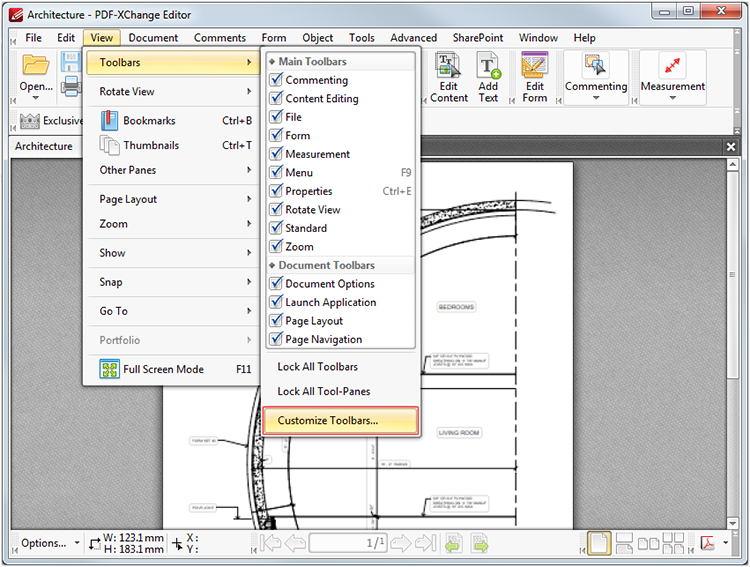Viewport: 750px width, 567px height.
Task: Click the scrollbar down arrow
Action: click(x=732, y=523)
